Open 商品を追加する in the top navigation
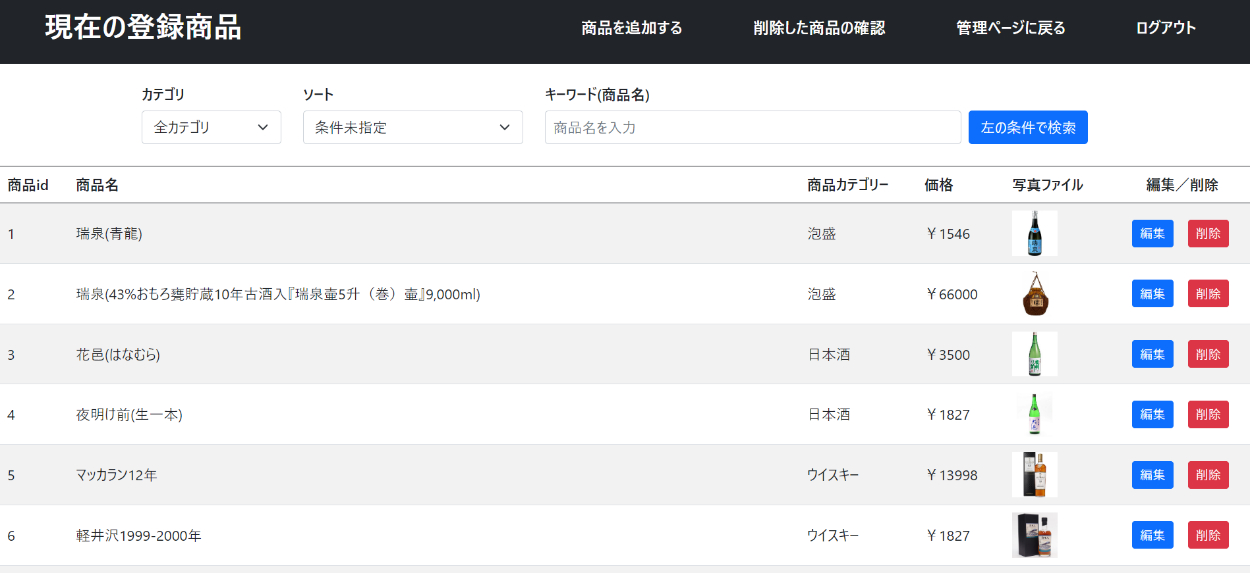Screen dimensions: 1250x573 click(x=632, y=28)
